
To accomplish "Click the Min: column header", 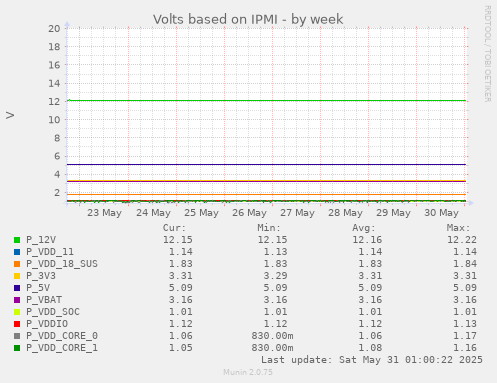I will 269,228.
